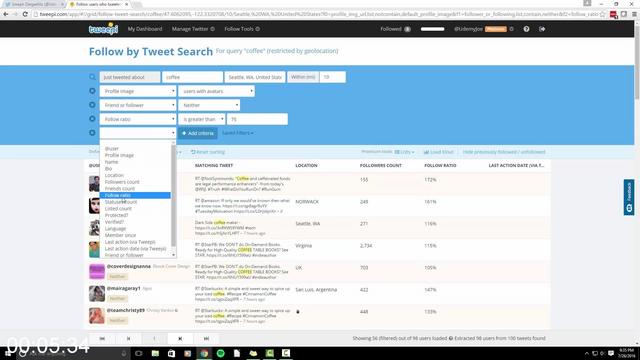Screen dimensions: 640x360
Task: Click Reset sorting link
Action: click(x=208, y=152)
